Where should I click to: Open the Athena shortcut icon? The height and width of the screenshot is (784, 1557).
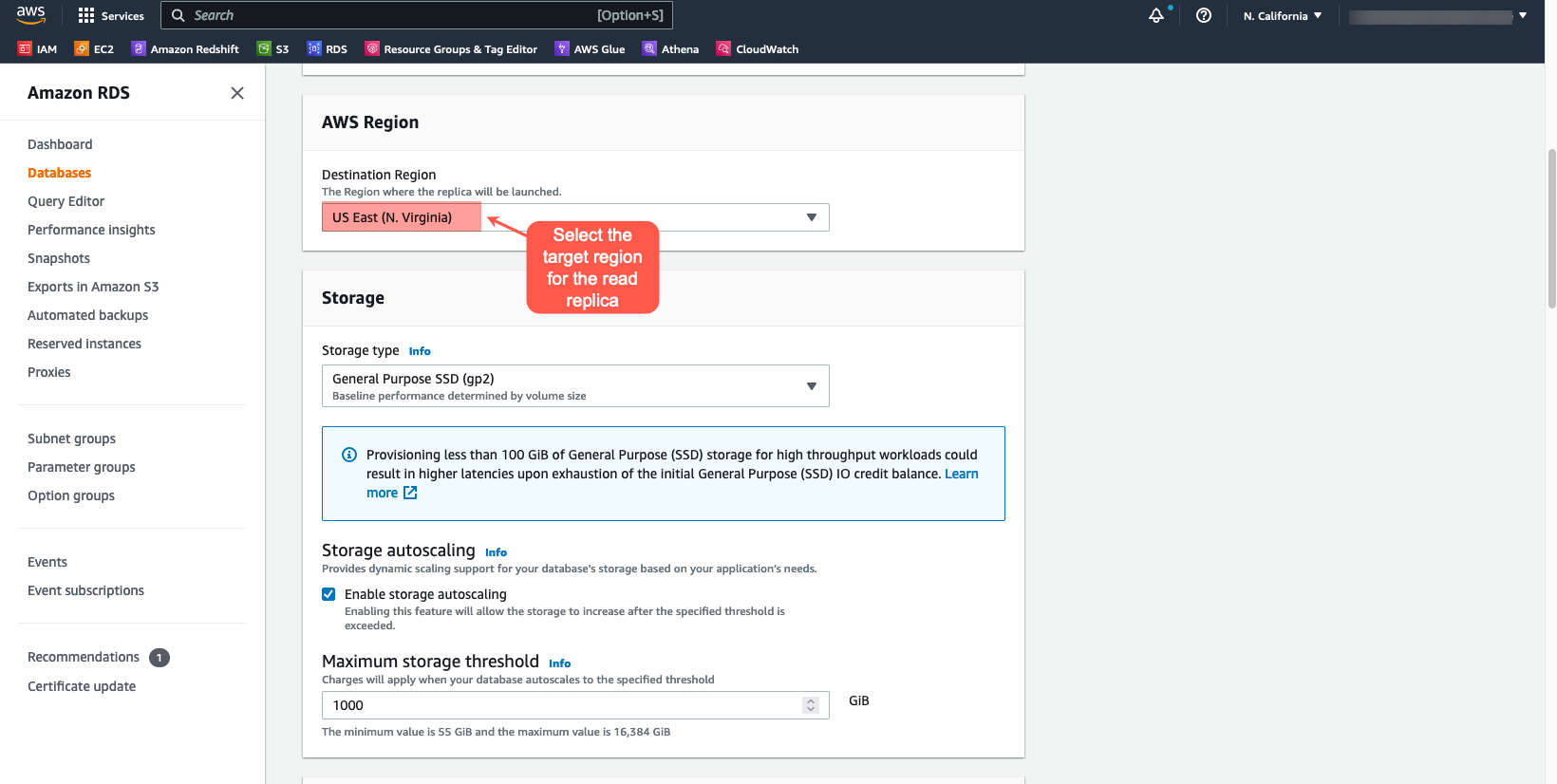(649, 48)
